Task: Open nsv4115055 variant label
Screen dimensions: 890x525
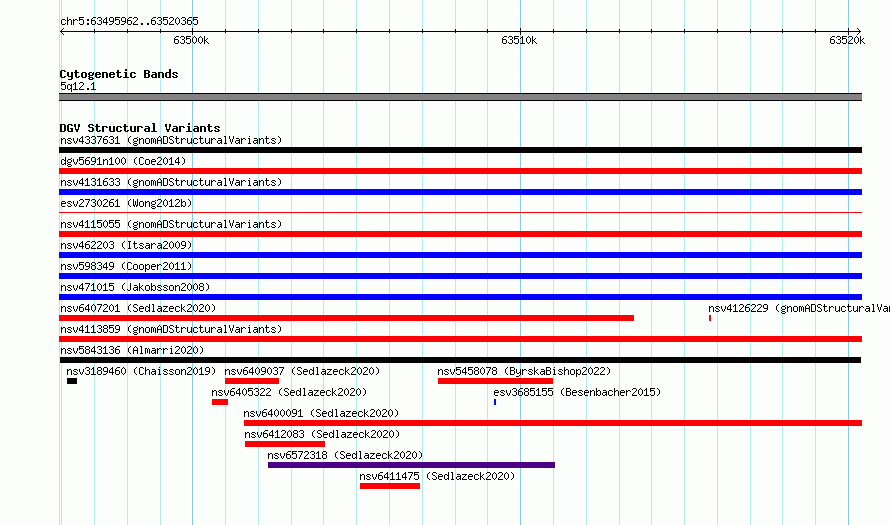Action: pyautogui.click(x=171, y=224)
